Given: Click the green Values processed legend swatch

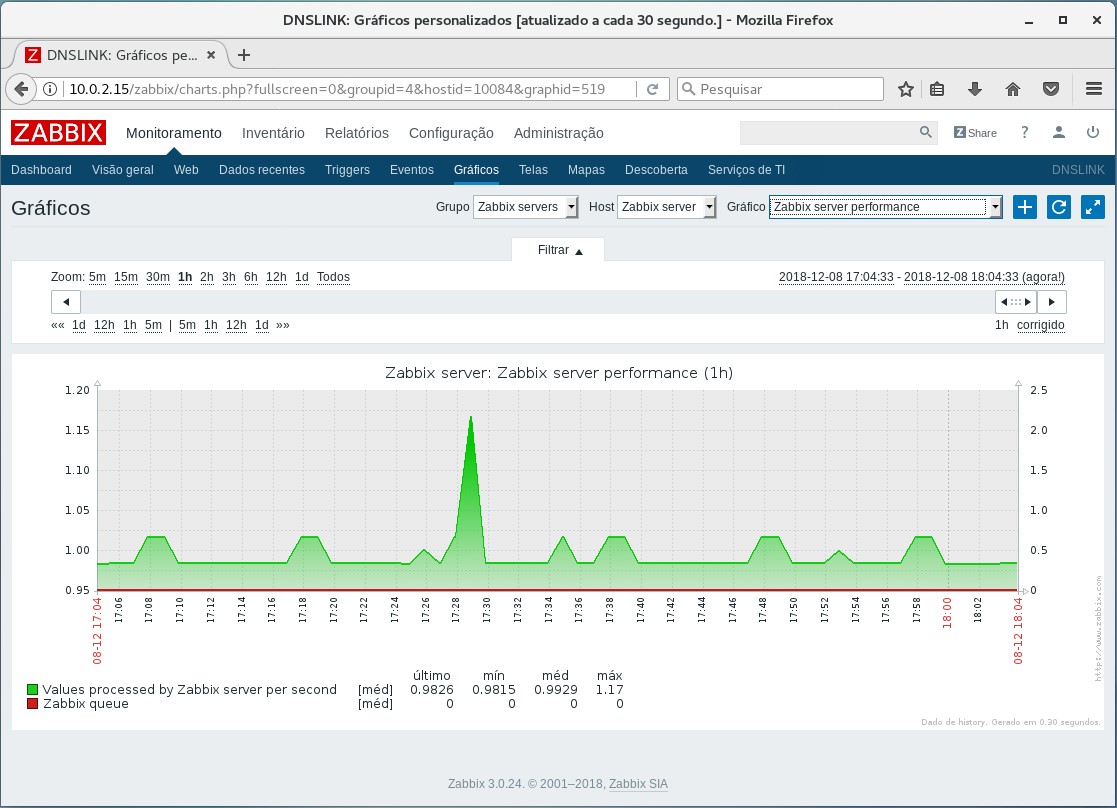Looking at the screenshot, I should (32, 689).
